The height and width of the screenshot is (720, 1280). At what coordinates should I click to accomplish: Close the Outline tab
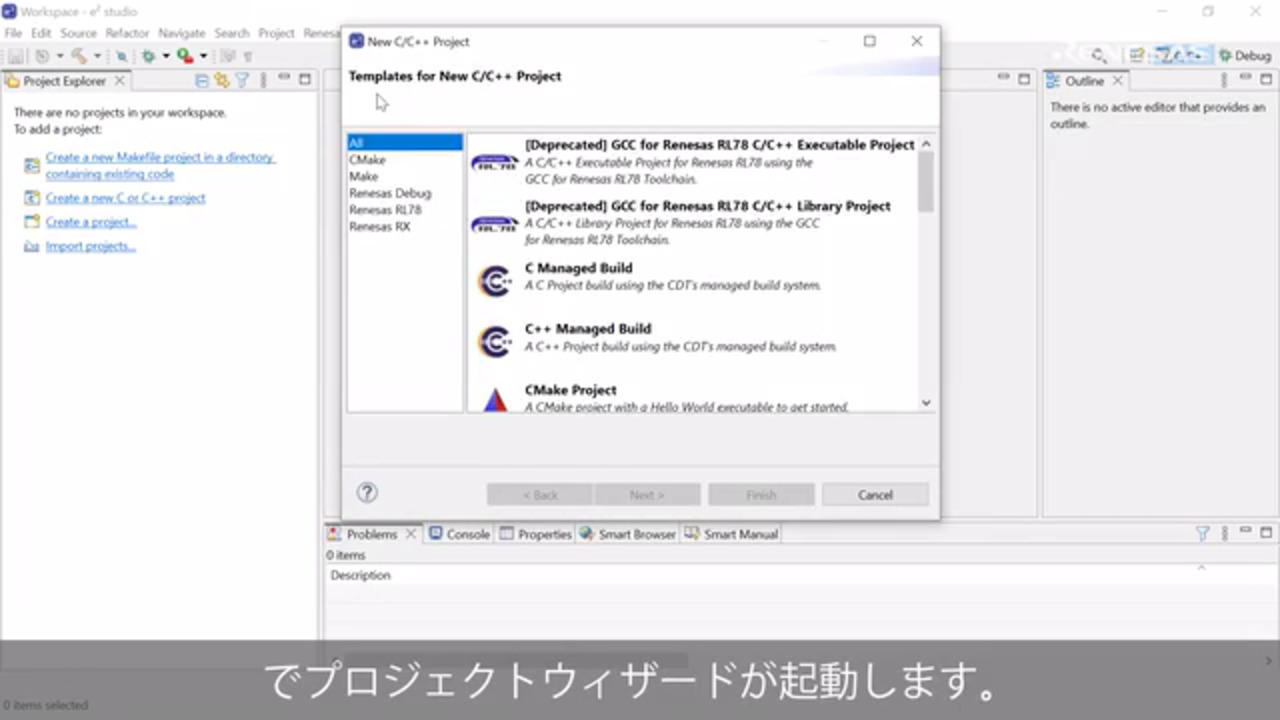coord(1118,81)
